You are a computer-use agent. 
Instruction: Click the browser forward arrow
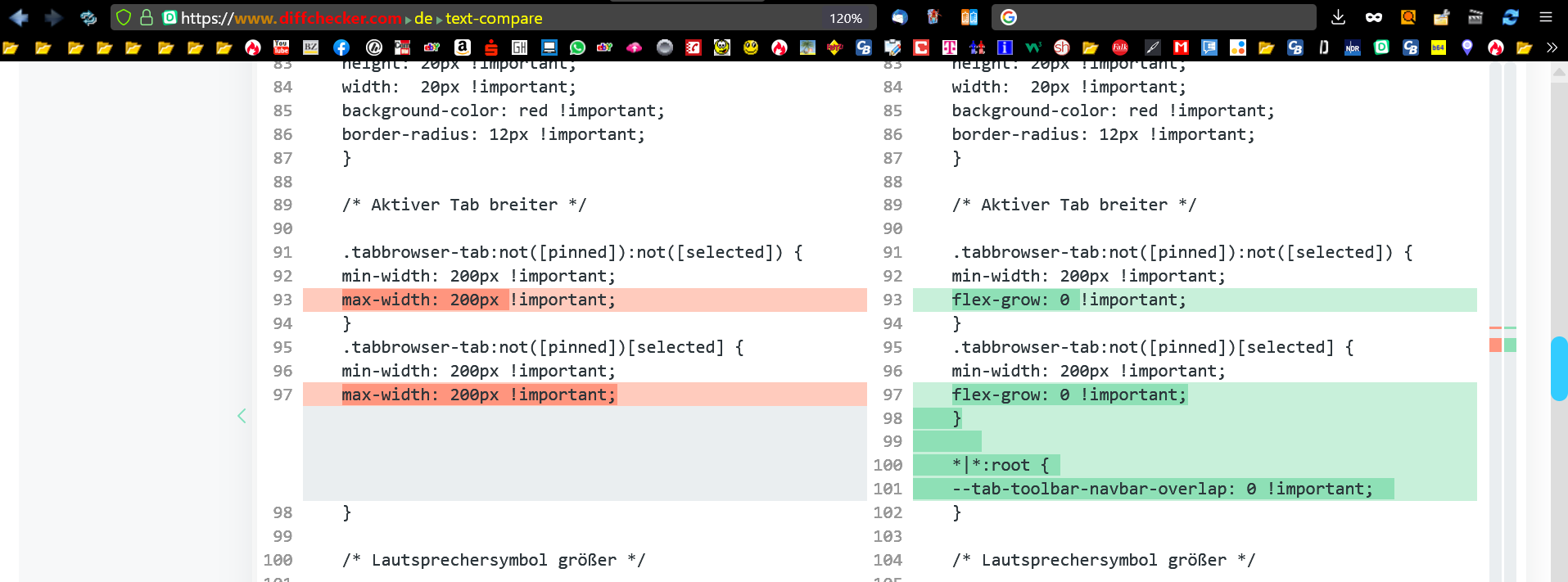[x=53, y=17]
